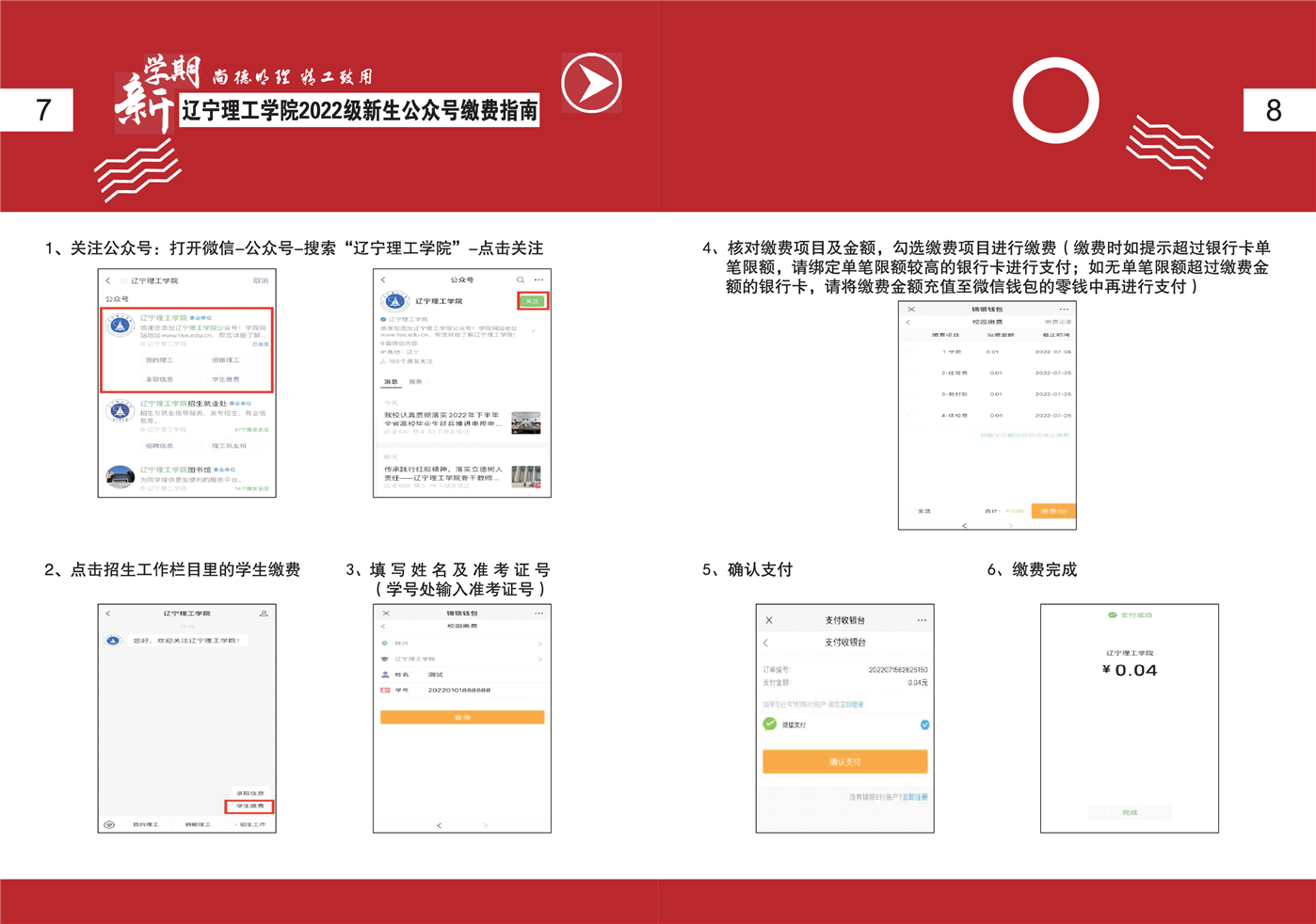Check the 2-住宿费 item checkbox
Image resolution: width=1316 pixels, height=924 pixels.
(911, 373)
